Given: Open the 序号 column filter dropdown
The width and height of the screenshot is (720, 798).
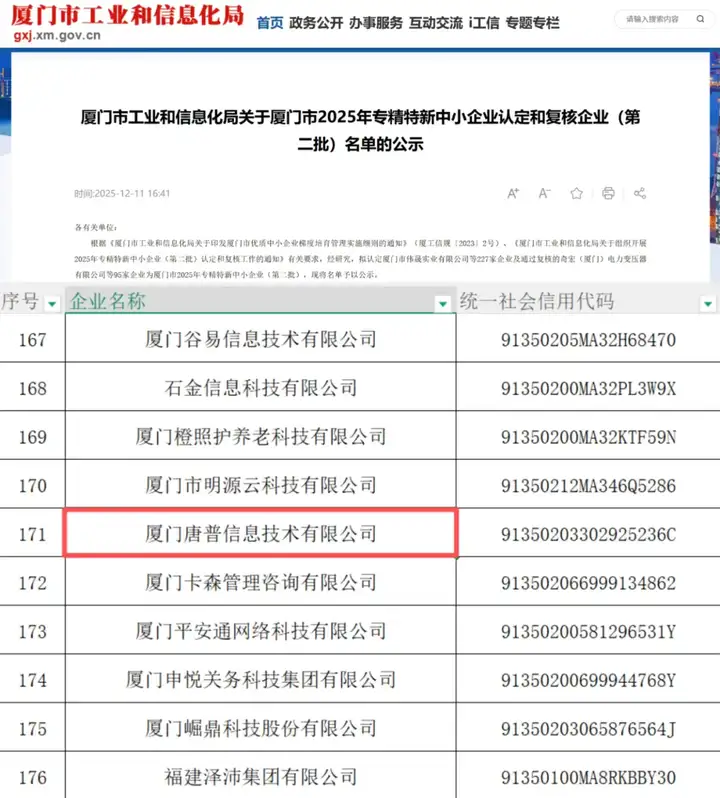Looking at the screenshot, I should (52, 304).
